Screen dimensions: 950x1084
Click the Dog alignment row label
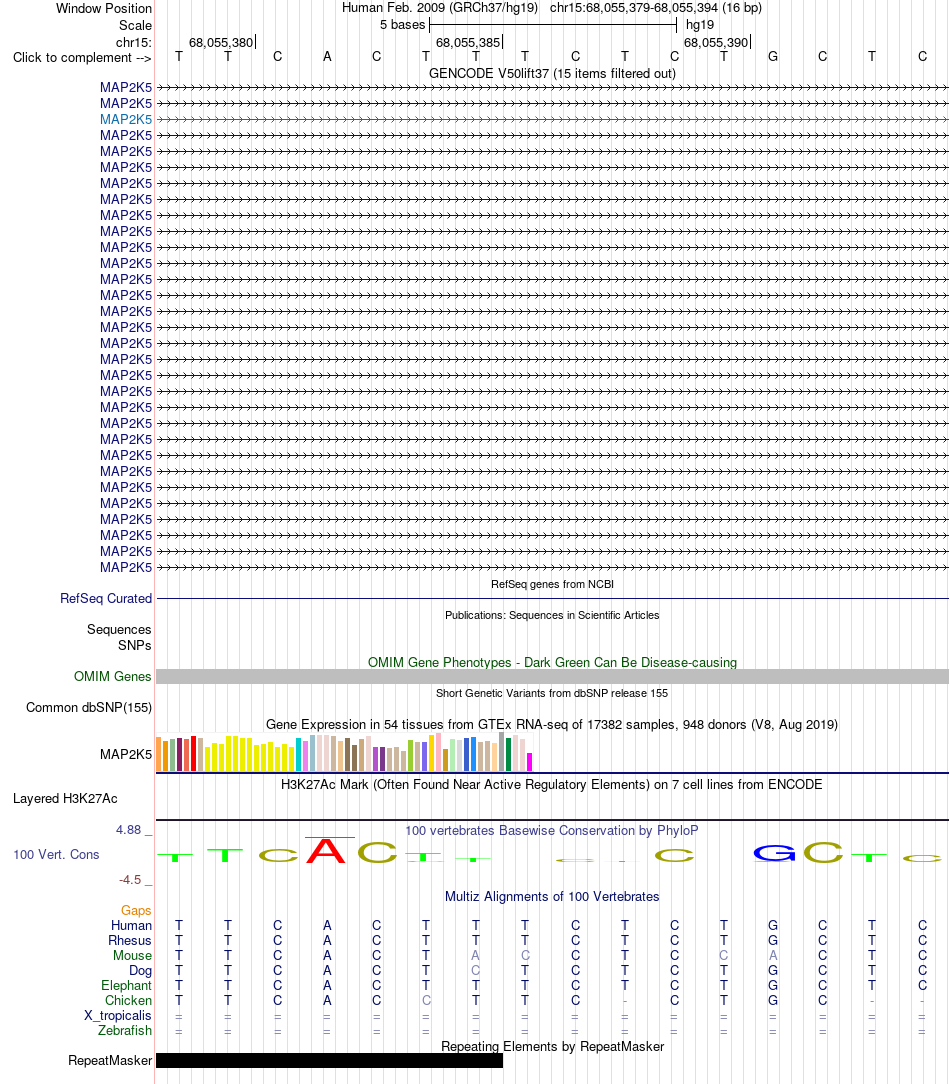click(x=140, y=971)
